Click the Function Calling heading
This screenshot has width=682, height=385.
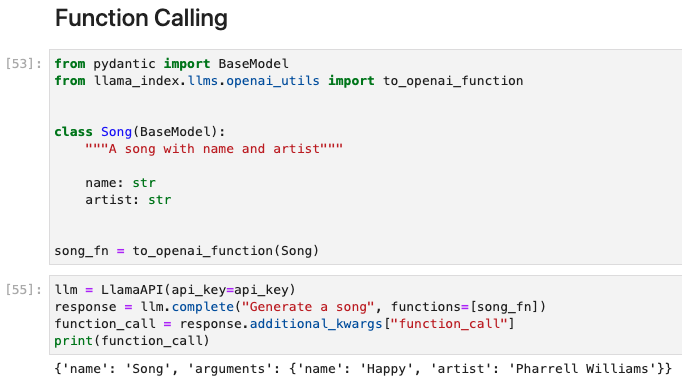pyautogui.click(x=141, y=18)
